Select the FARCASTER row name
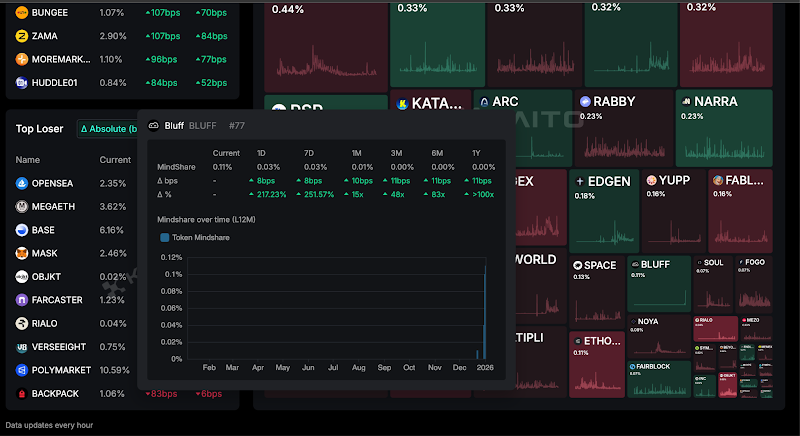The image size is (800, 436). pyautogui.click(x=57, y=300)
